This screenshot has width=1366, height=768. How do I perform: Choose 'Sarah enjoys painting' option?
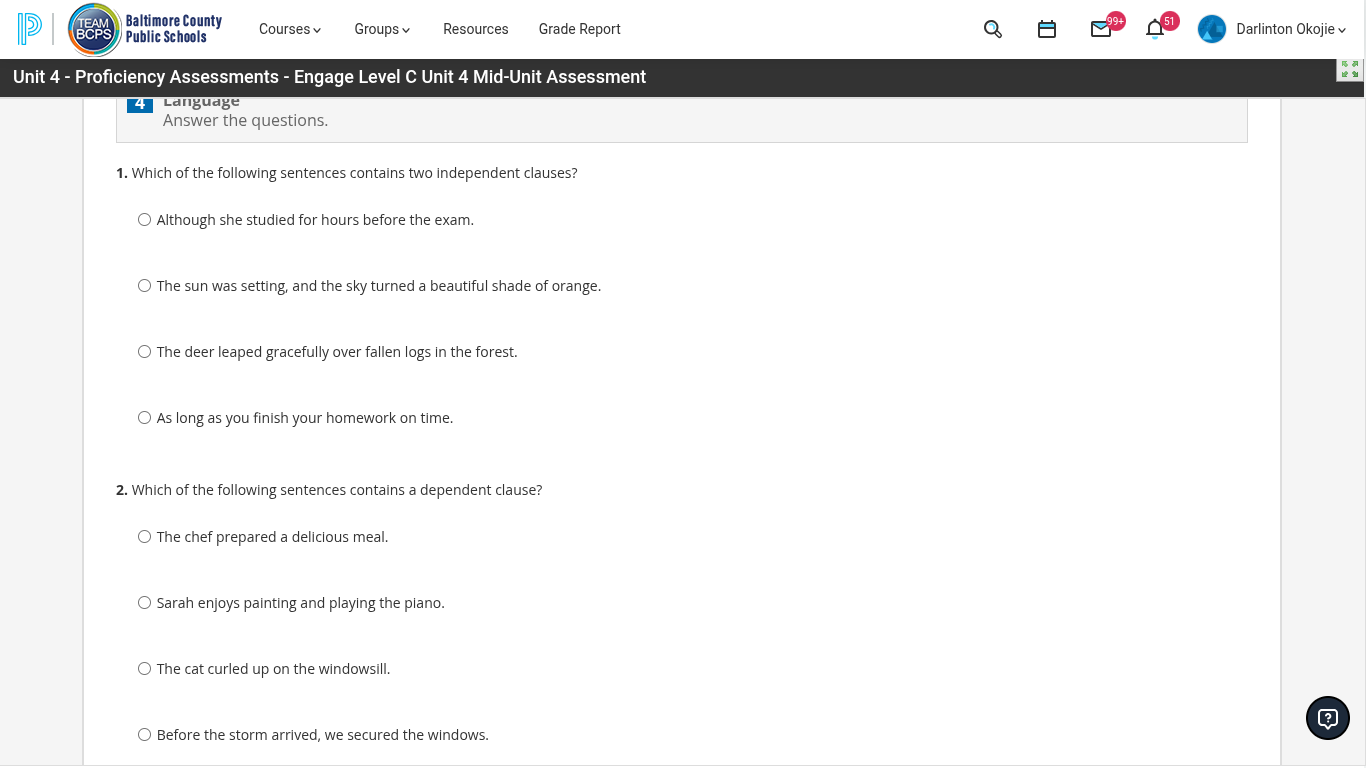(145, 603)
